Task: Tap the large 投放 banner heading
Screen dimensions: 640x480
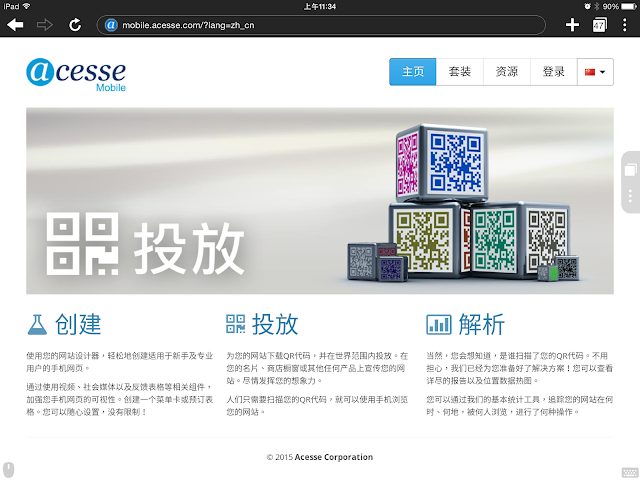Action: click(189, 249)
